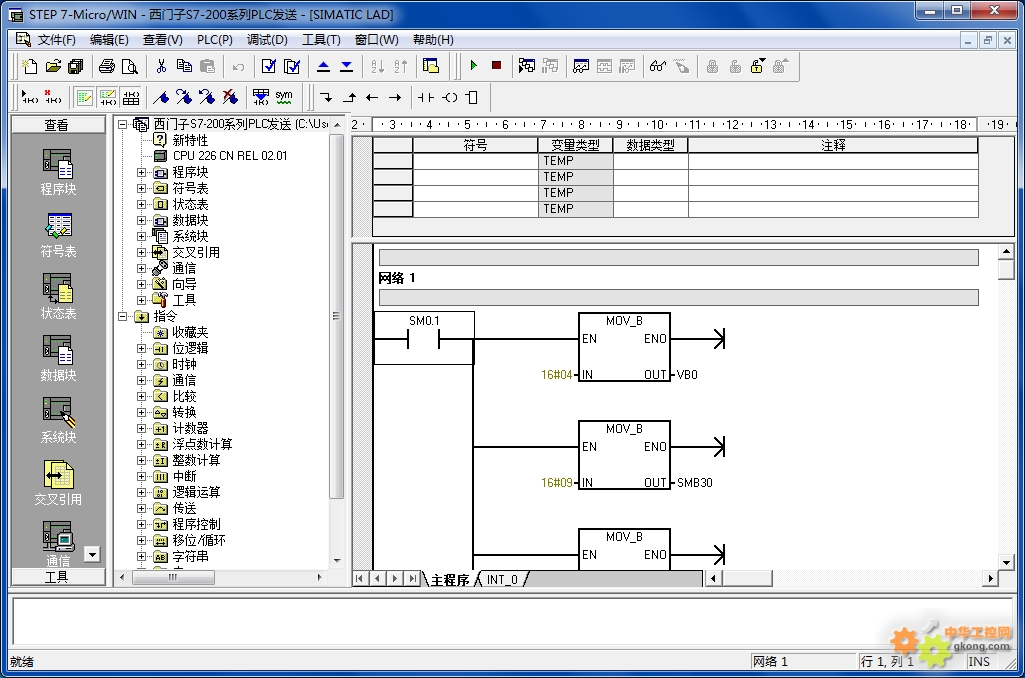Compile all blocks (double page checkmark icon)
Viewport: 1025px width, 678px height.
[x=292, y=66]
